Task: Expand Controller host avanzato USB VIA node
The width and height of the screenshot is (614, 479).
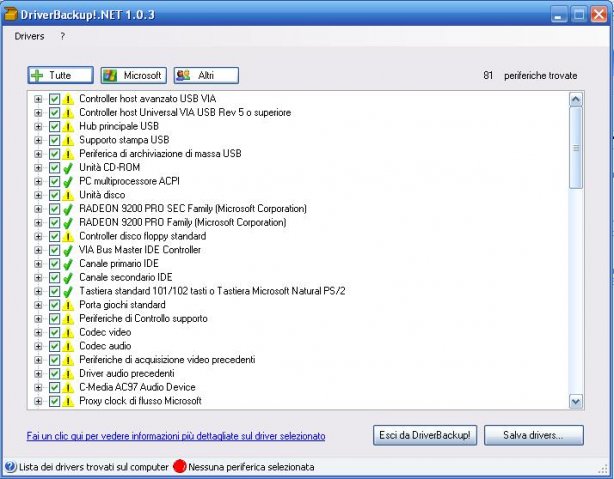Action: tap(38, 99)
